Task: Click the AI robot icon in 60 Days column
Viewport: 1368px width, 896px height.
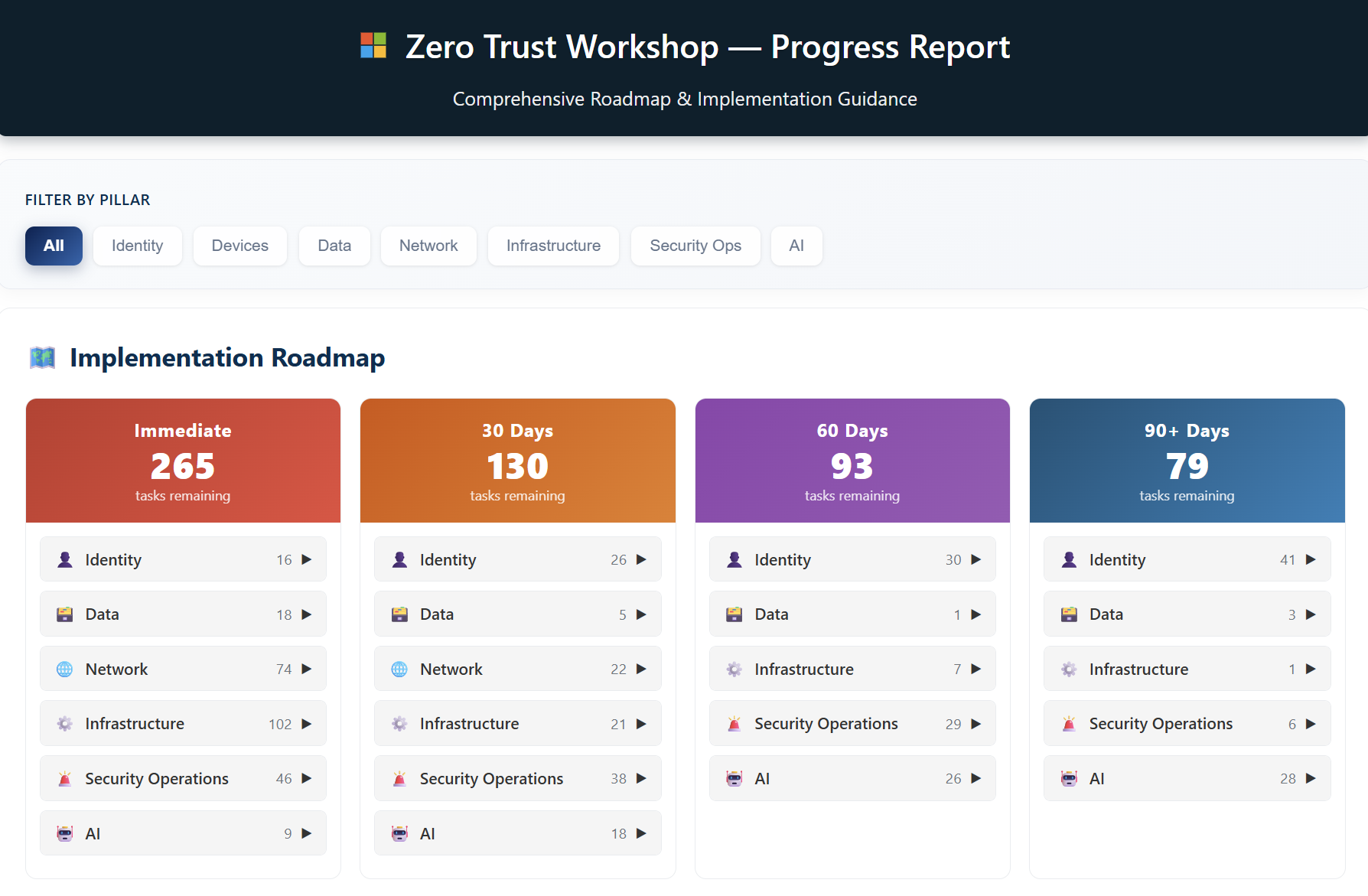Action: tap(734, 778)
